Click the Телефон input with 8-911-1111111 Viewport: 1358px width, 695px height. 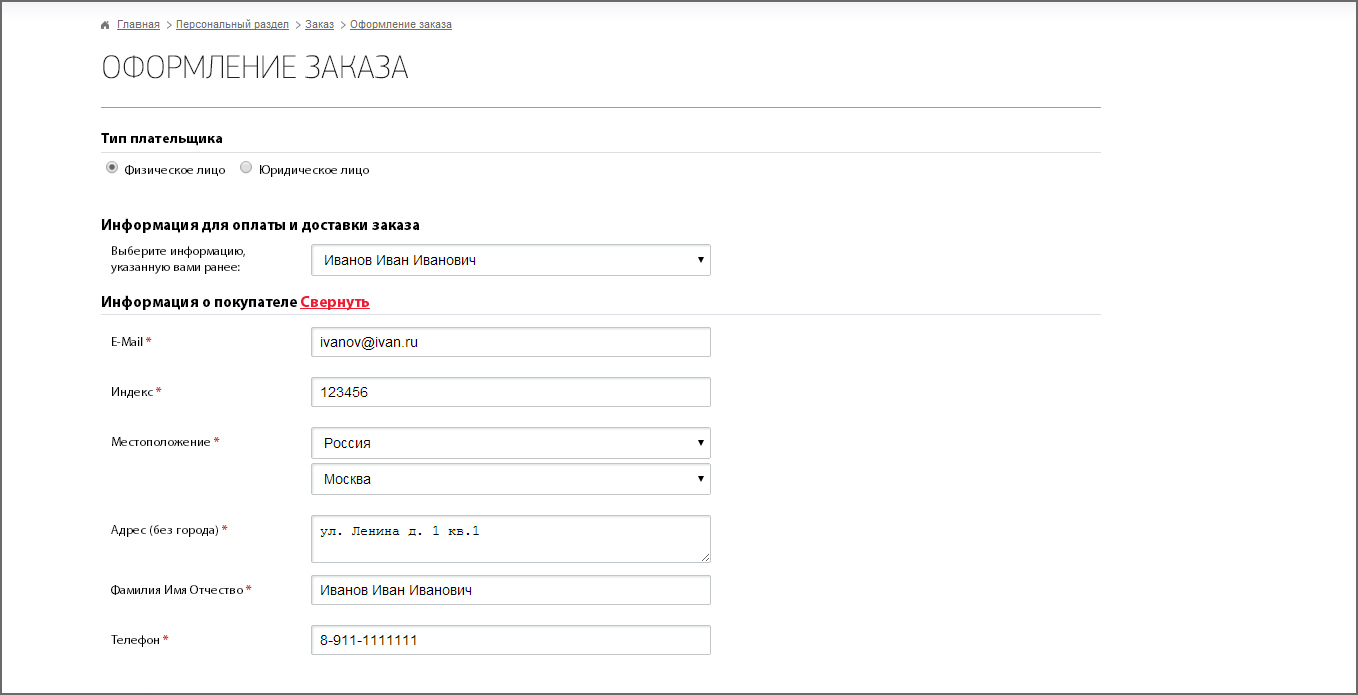click(510, 640)
